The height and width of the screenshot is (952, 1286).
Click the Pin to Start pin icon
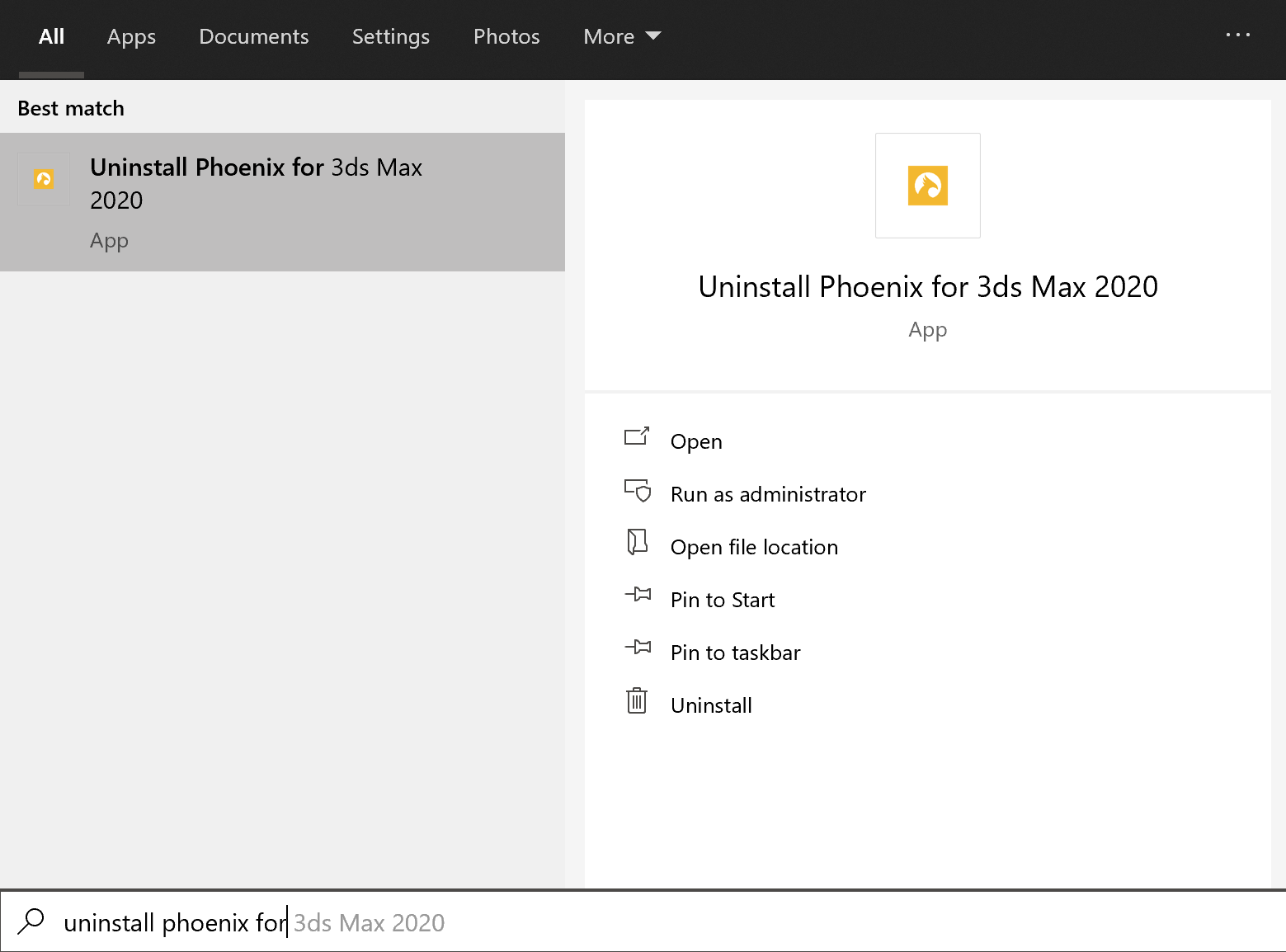tap(638, 594)
